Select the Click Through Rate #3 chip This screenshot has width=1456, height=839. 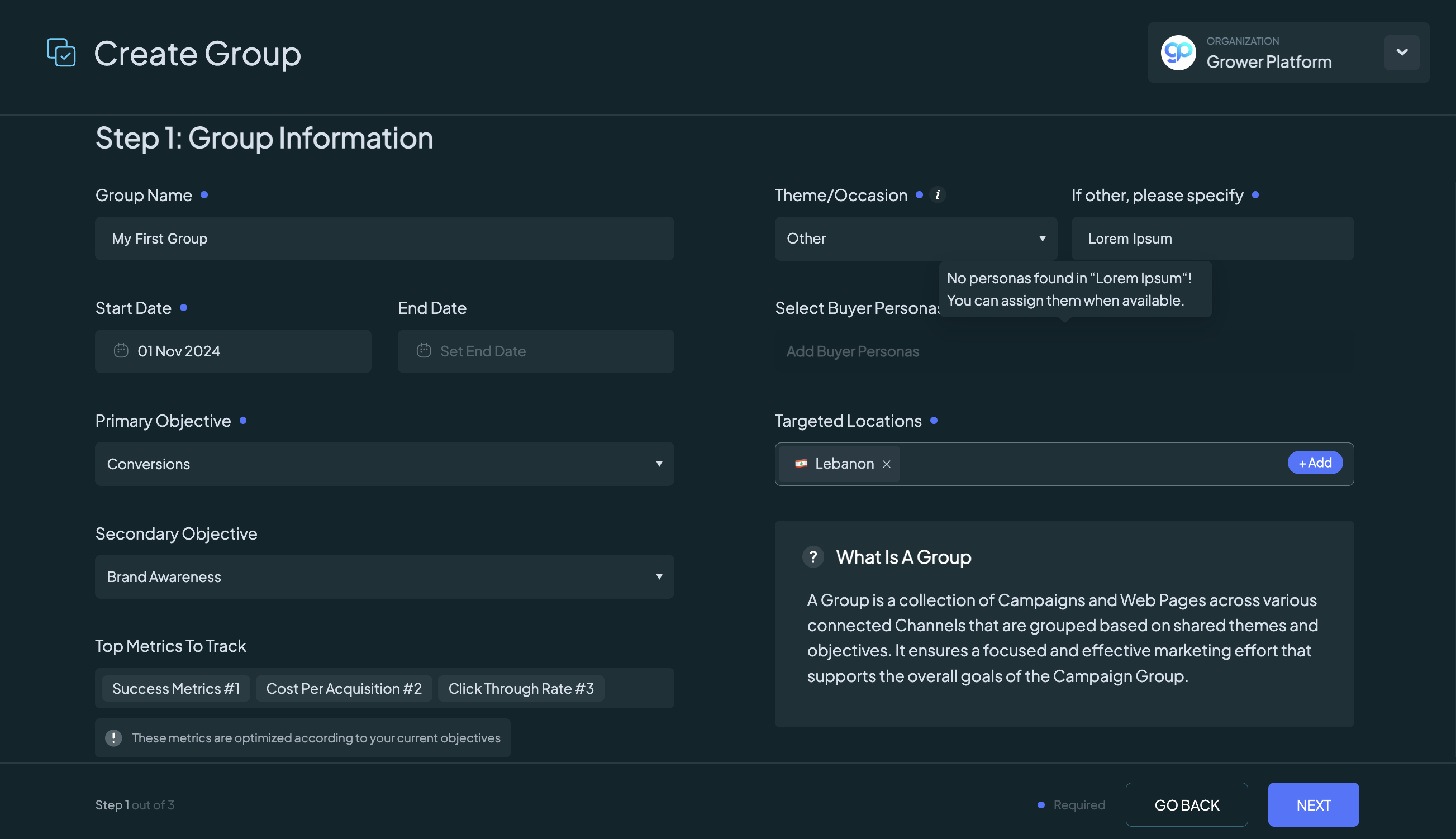click(x=521, y=688)
